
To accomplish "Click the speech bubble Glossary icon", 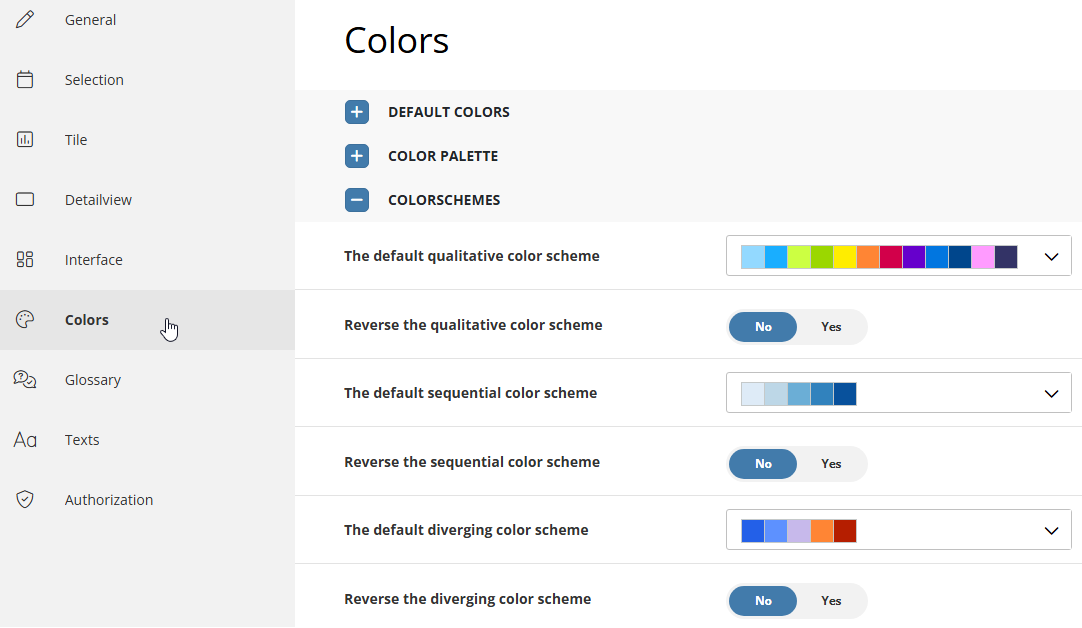I will click(x=25, y=380).
